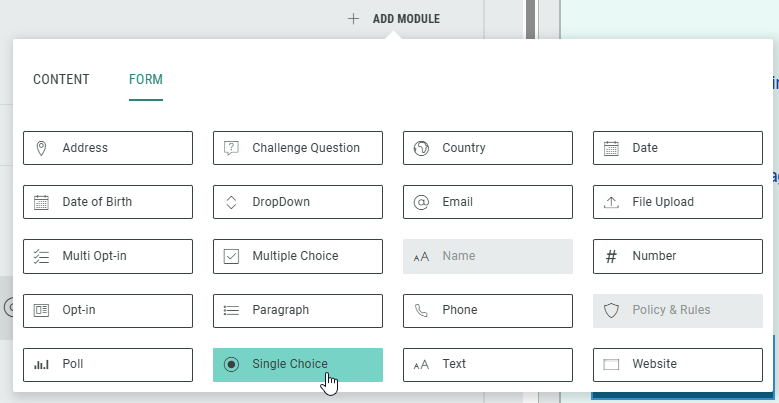The image size is (779, 403).
Task: Click the Poll bar chart icon
Action: point(41,364)
